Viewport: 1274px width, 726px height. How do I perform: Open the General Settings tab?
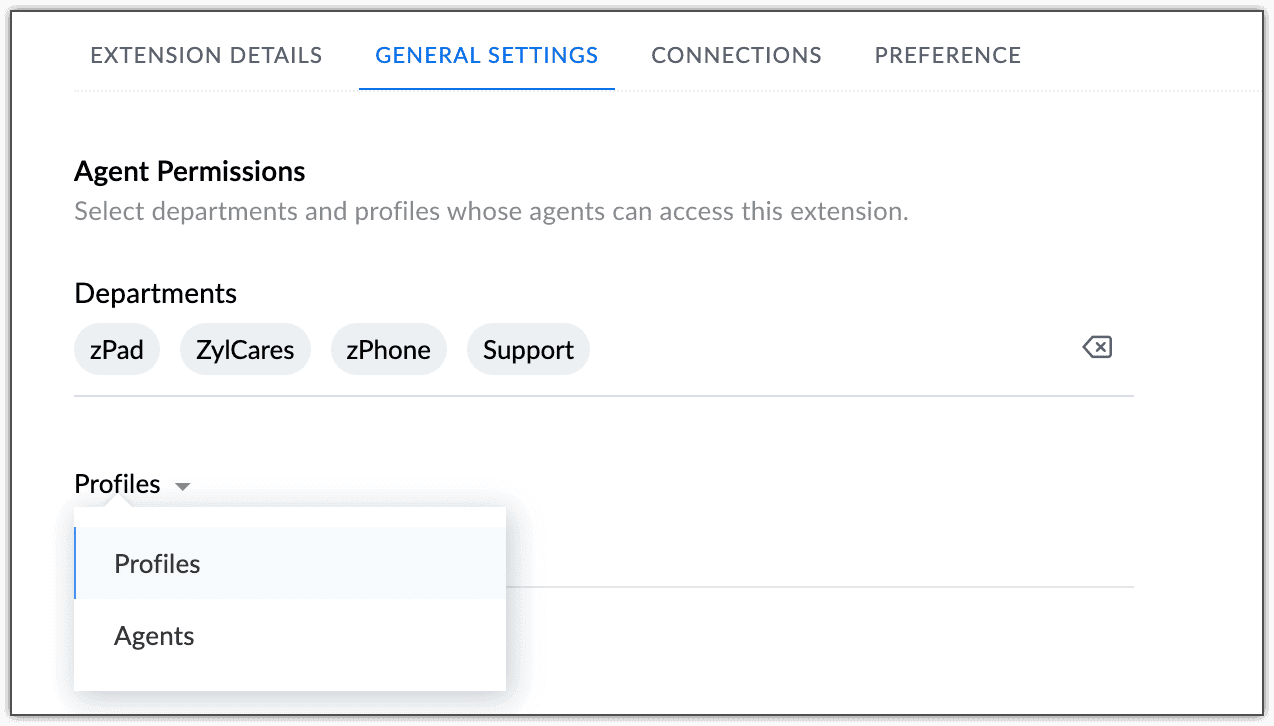(487, 56)
